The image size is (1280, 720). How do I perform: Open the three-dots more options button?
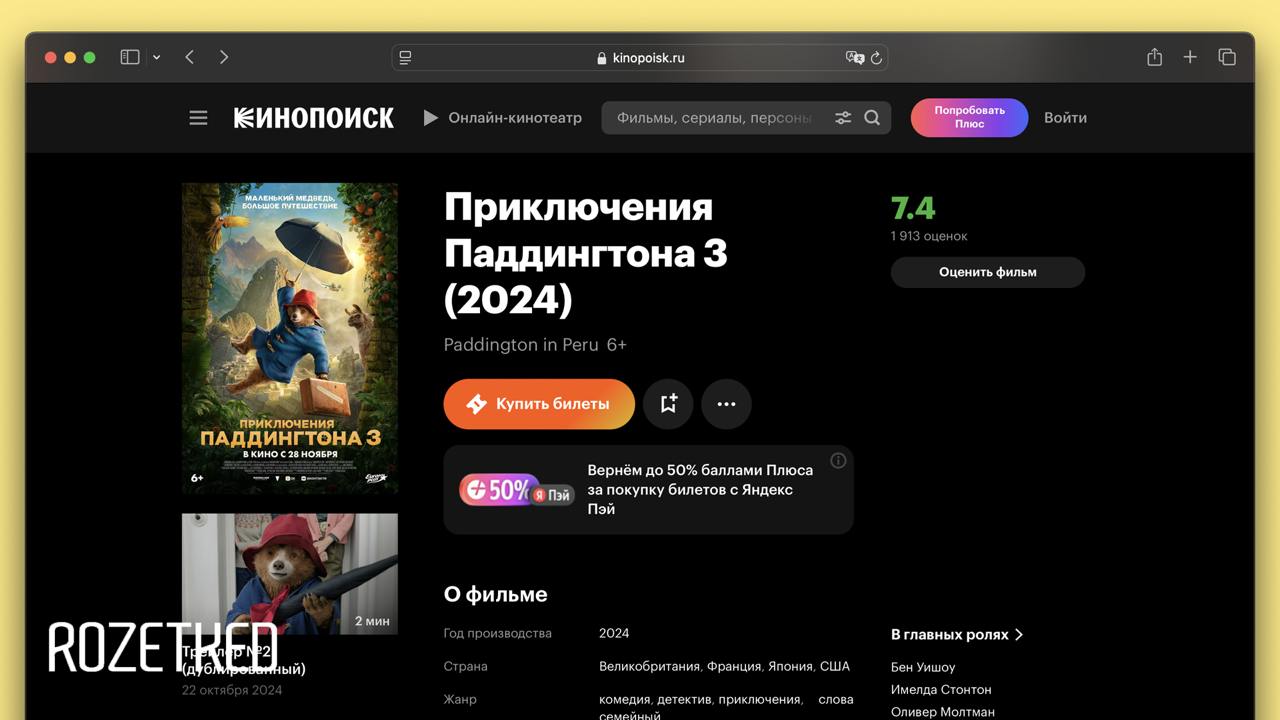click(x=726, y=404)
